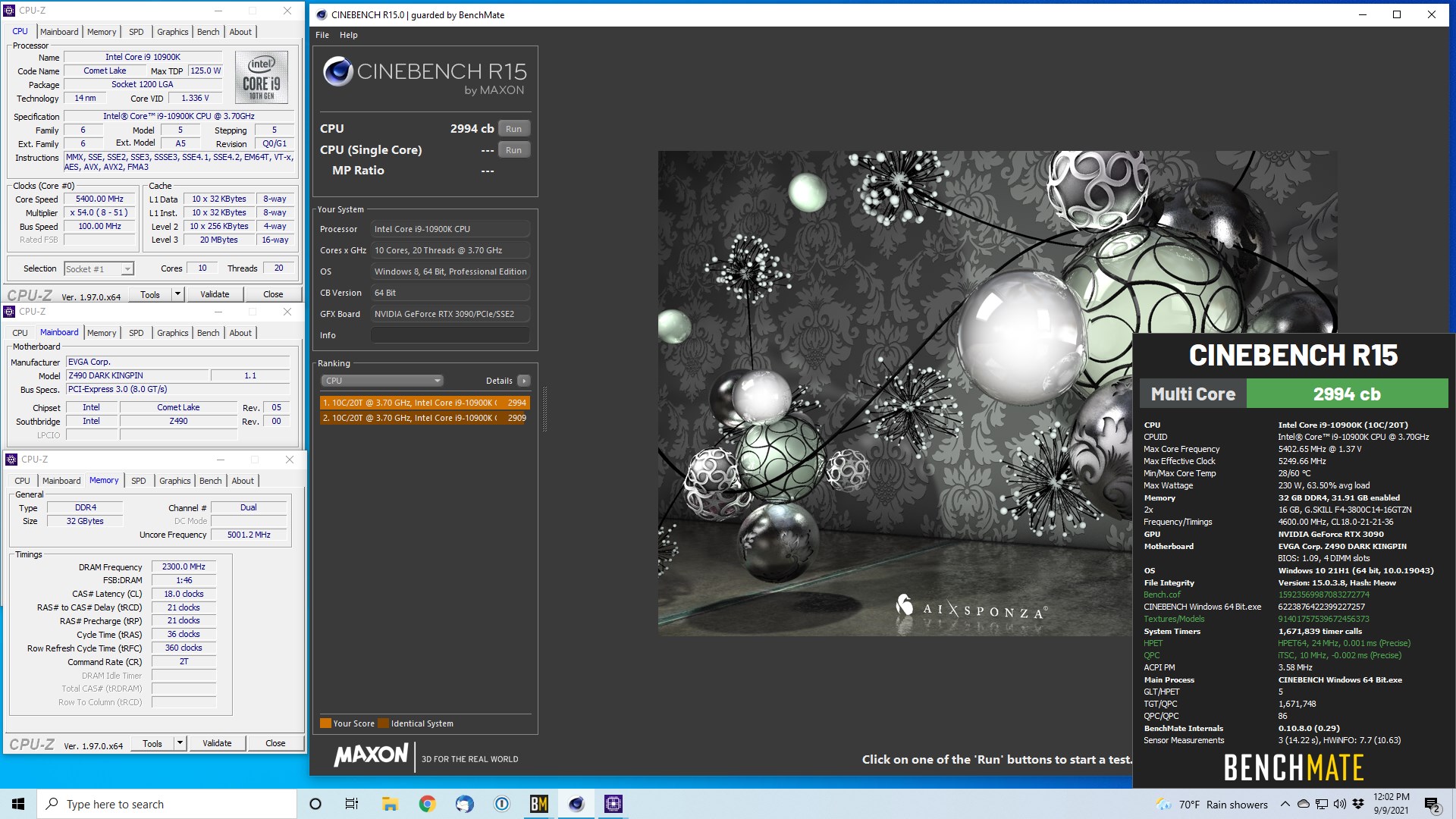Open the Ranking CPU dropdown
Screen dimensions: 1456x819
(381, 381)
